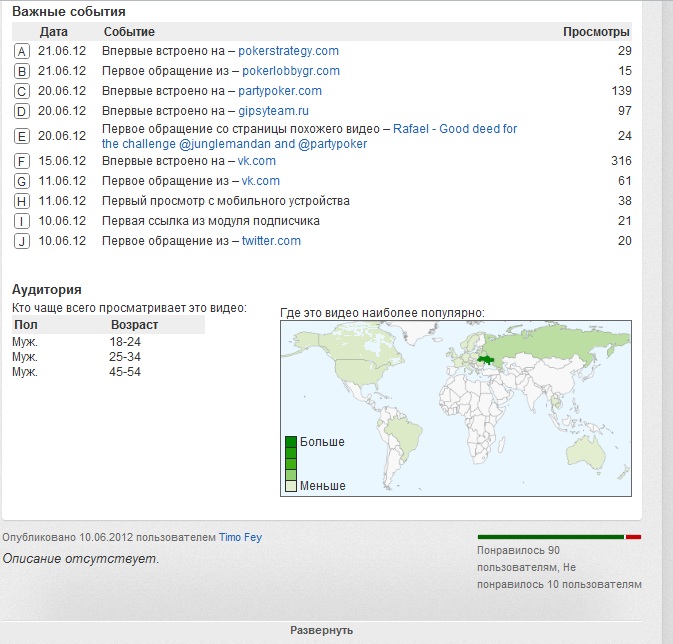Image resolution: width=673 pixels, height=644 pixels.
Task: Click the darkest green Больше legend swatch
Action: tap(291, 442)
